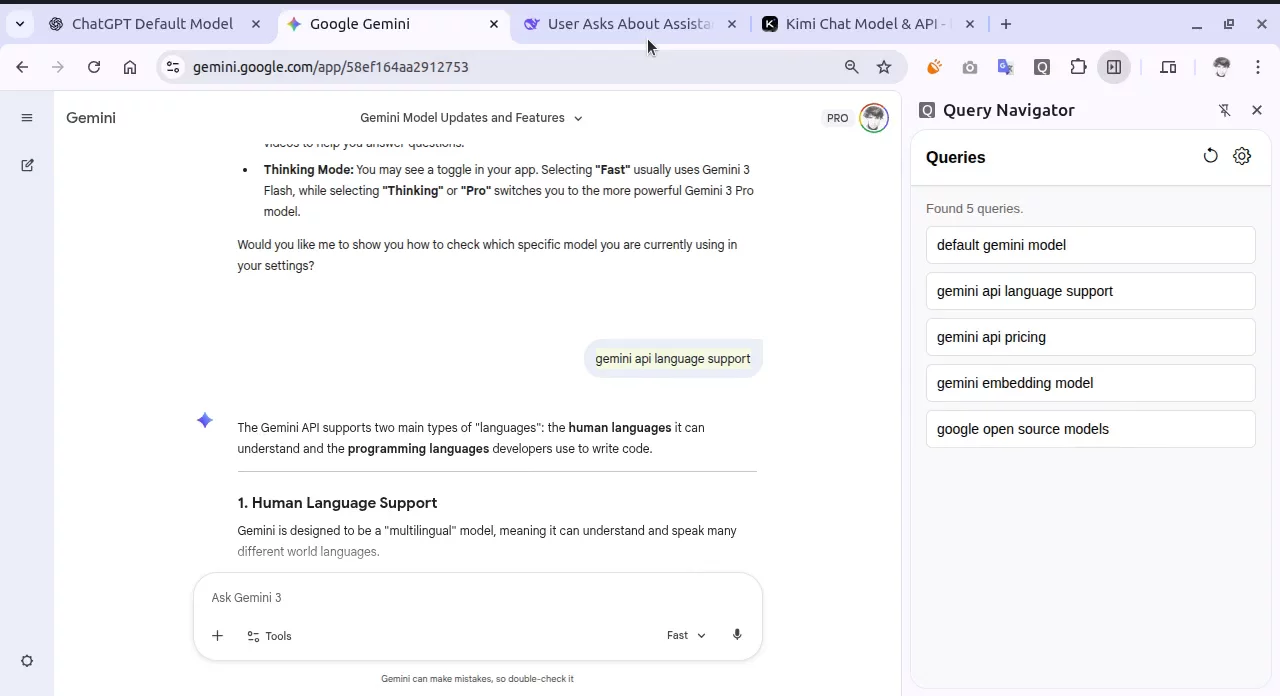Click the 'gemini api language support' chat bubble

pos(673,359)
